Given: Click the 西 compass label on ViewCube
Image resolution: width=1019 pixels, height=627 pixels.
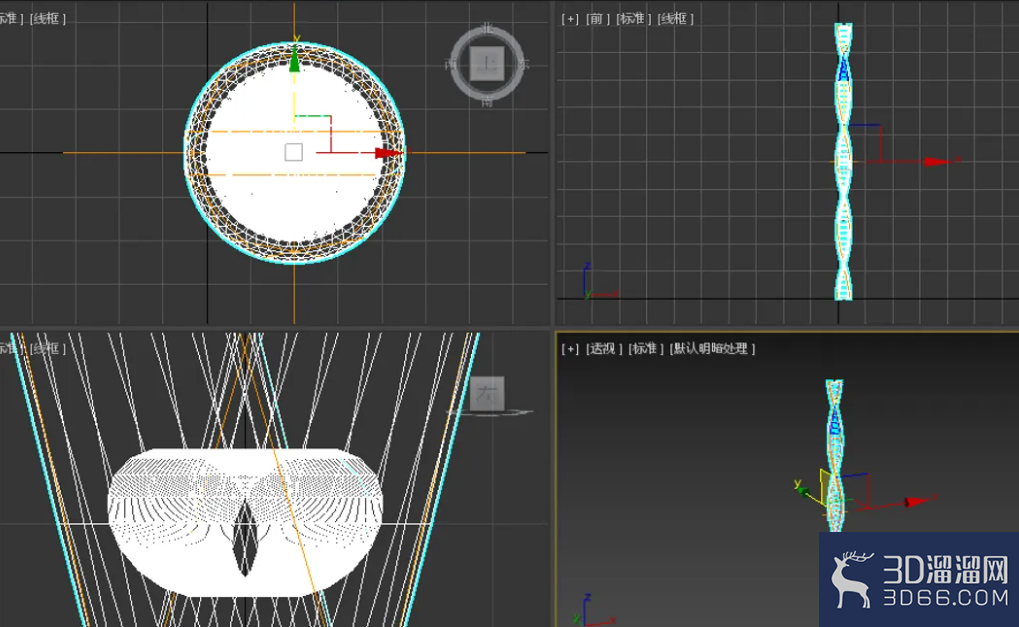Looking at the screenshot, I should click(450, 64).
